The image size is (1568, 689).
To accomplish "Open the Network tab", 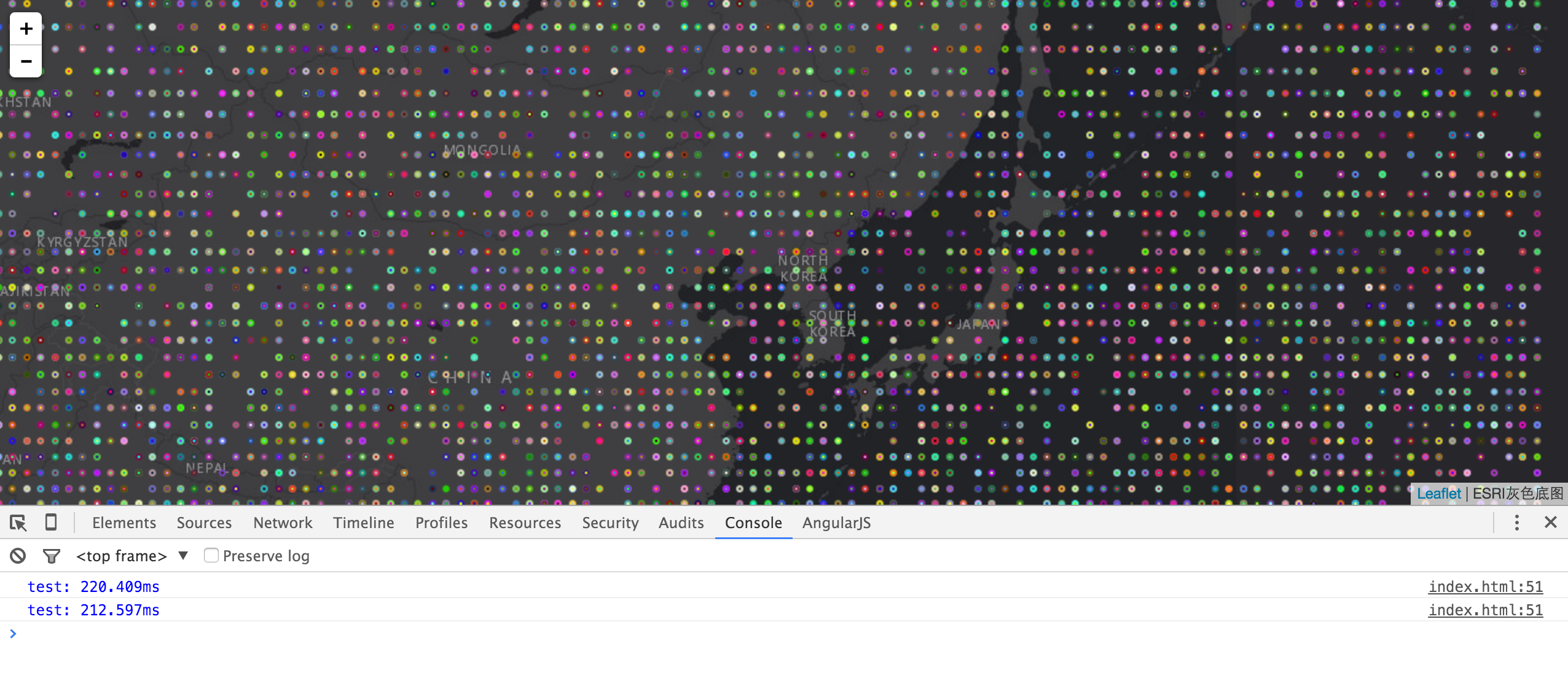I will coord(283,523).
